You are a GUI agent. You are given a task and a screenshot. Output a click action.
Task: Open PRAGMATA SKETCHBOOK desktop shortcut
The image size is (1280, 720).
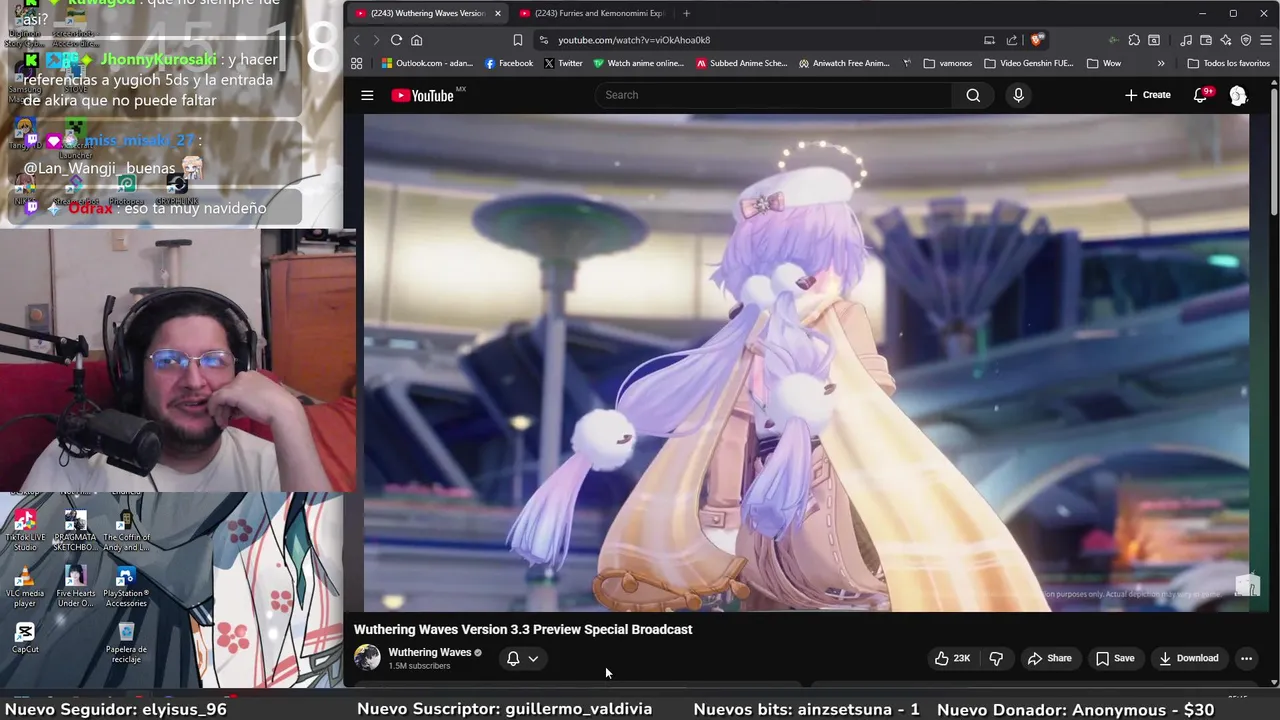tap(75, 531)
